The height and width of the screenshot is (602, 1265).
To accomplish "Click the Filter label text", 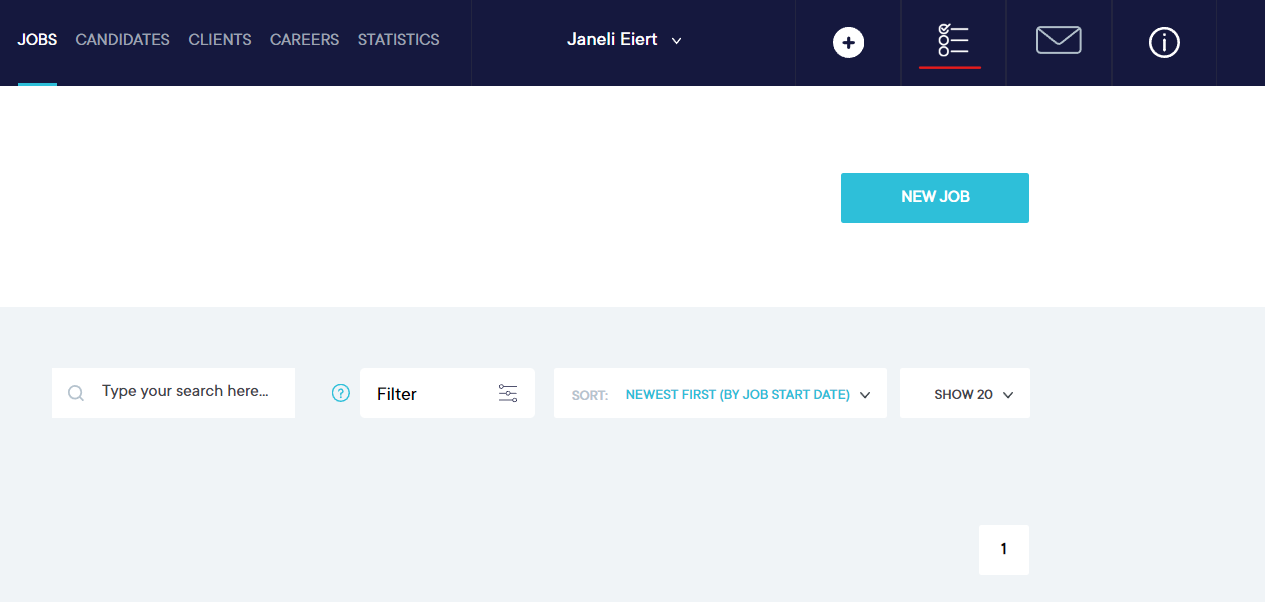I will (397, 394).
